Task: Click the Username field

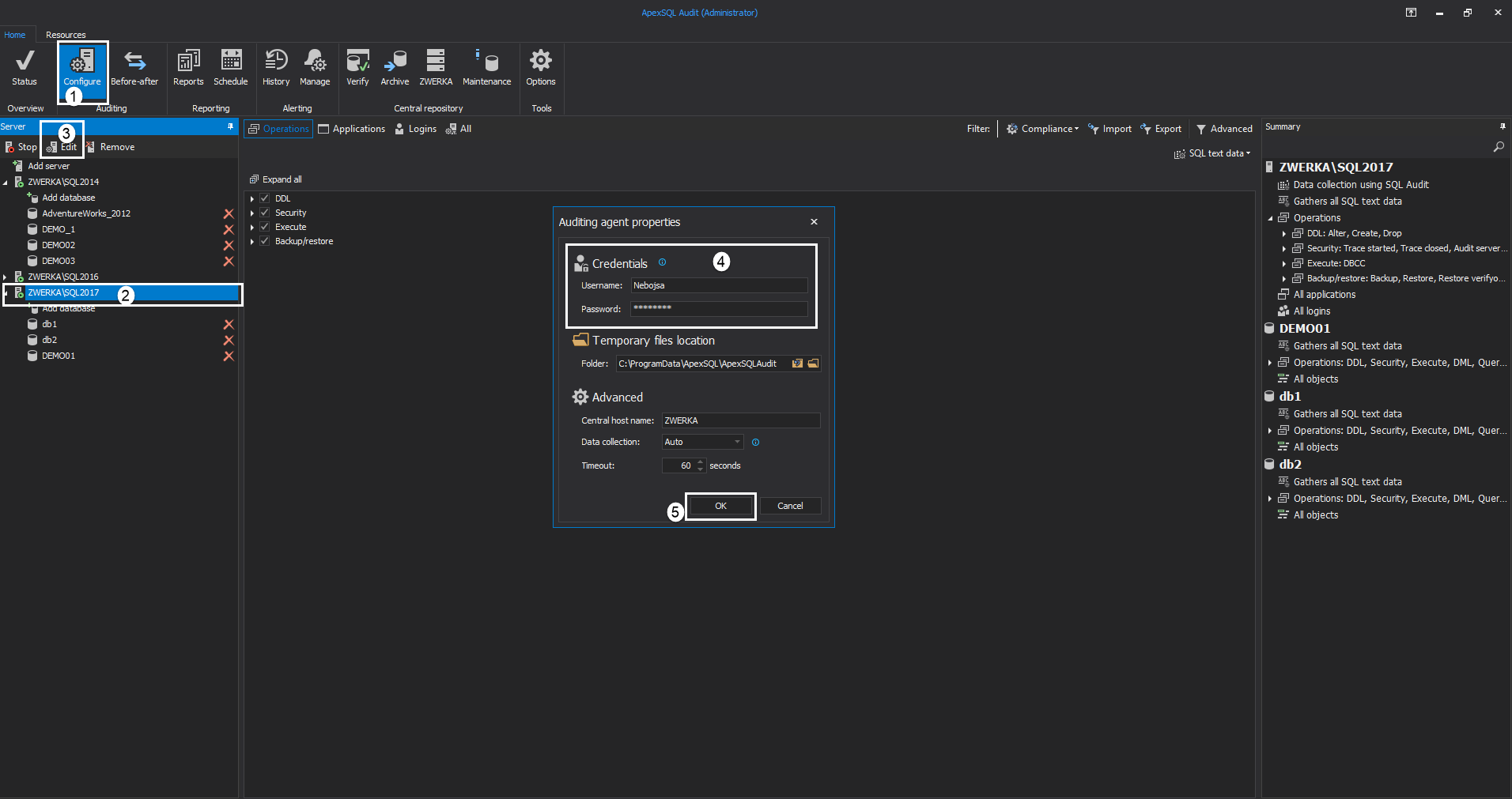Action: pyautogui.click(x=719, y=285)
